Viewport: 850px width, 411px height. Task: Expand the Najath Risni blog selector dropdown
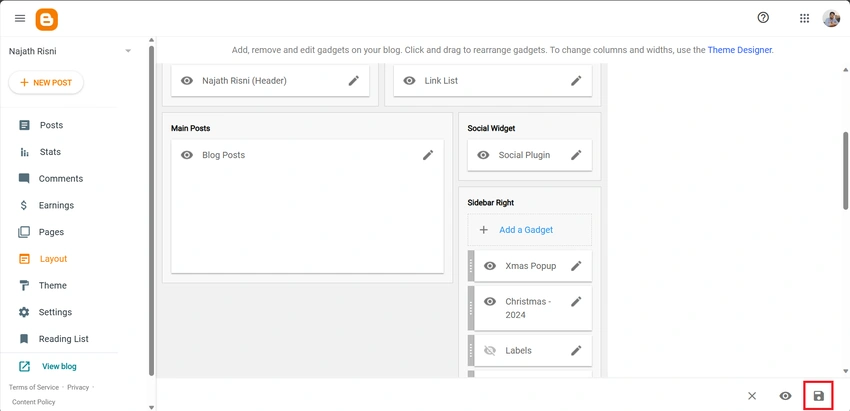(128, 51)
